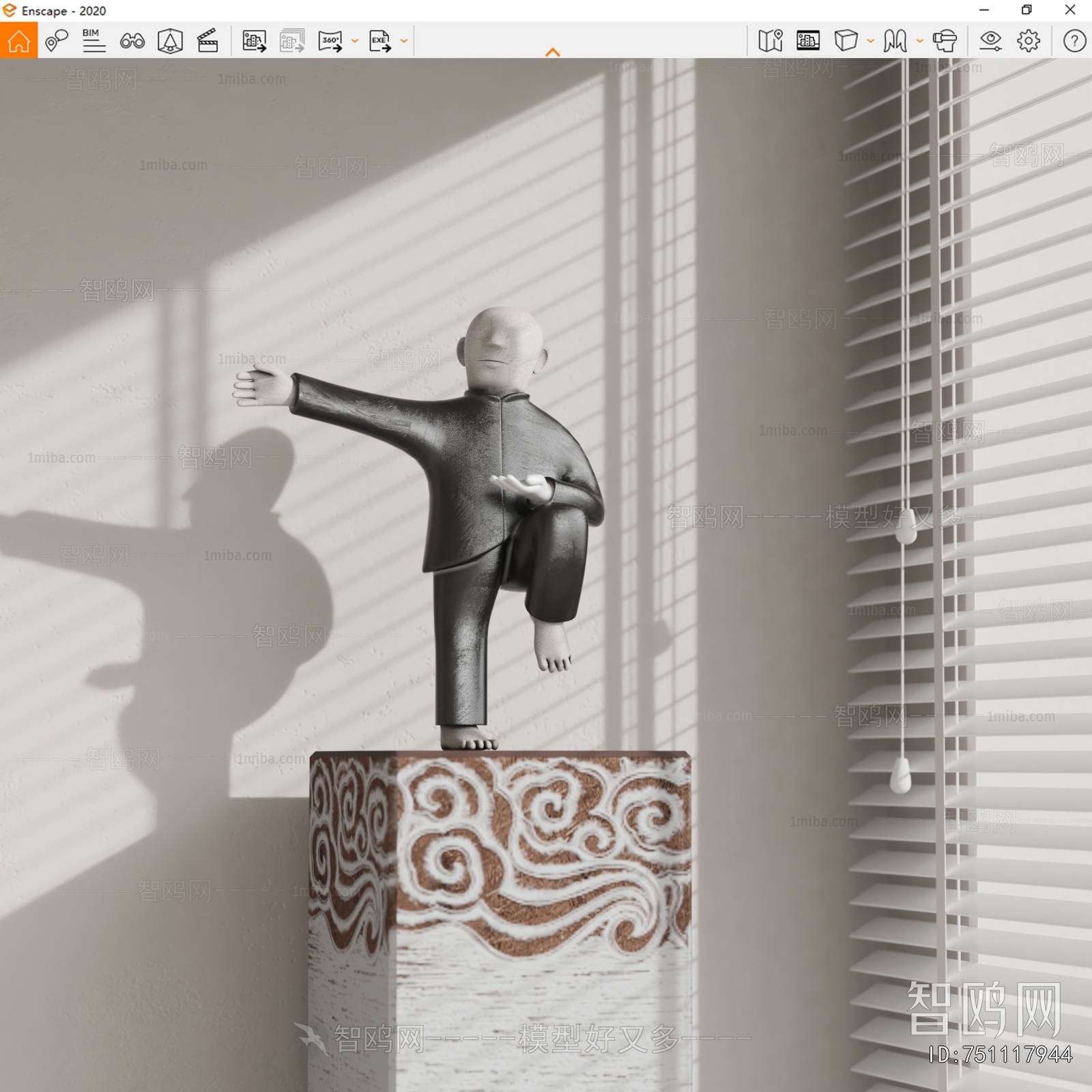Open projection mode dropdown arrow
This screenshot has height=1092, width=1092.
[x=871, y=41]
